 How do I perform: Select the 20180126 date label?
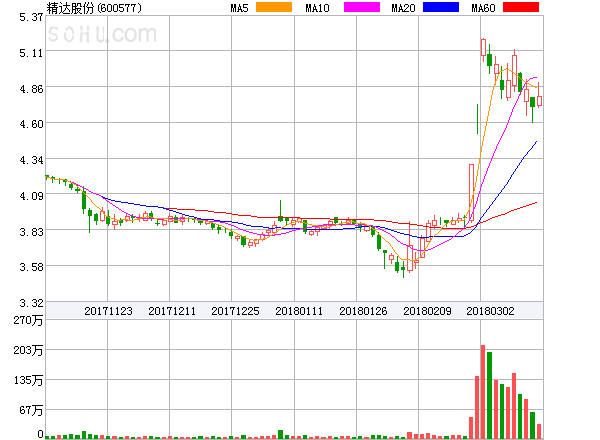pyautogui.click(x=363, y=311)
